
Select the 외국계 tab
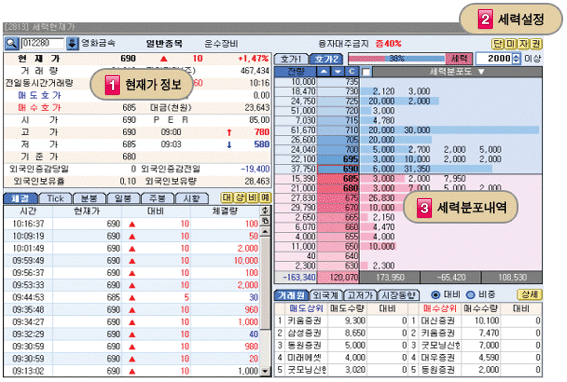326,295
